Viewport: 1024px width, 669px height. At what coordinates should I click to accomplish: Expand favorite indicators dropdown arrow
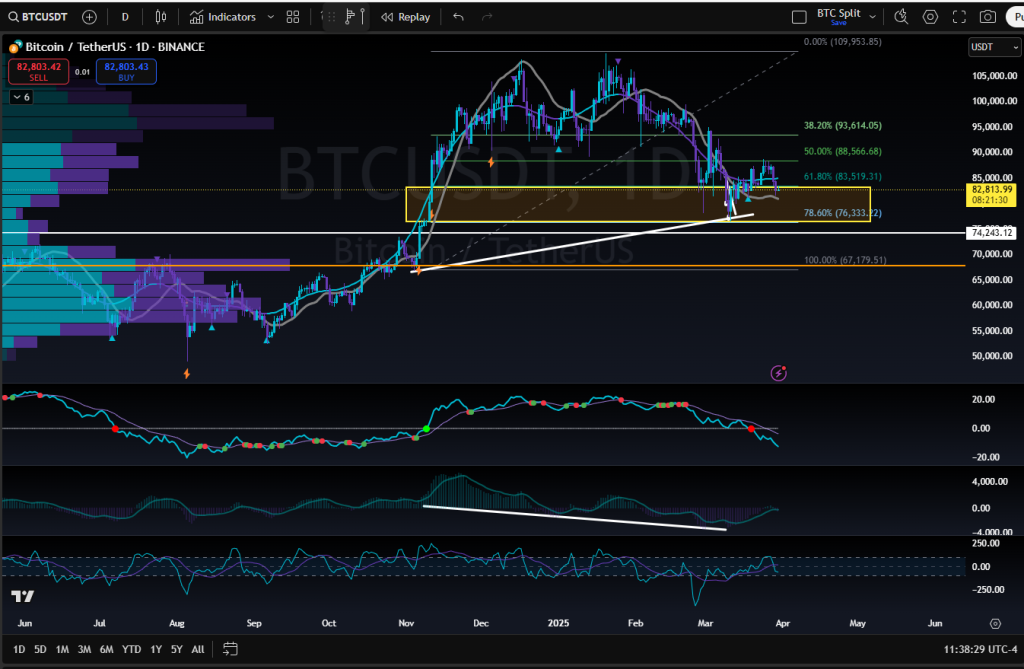tap(270, 17)
